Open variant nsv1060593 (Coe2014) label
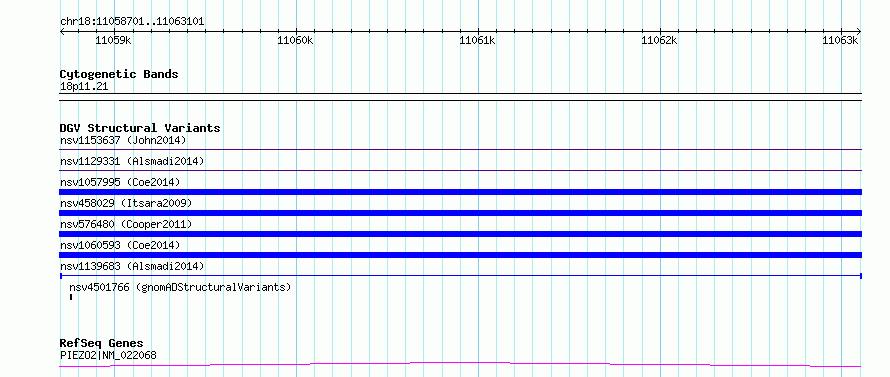 click(120, 245)
